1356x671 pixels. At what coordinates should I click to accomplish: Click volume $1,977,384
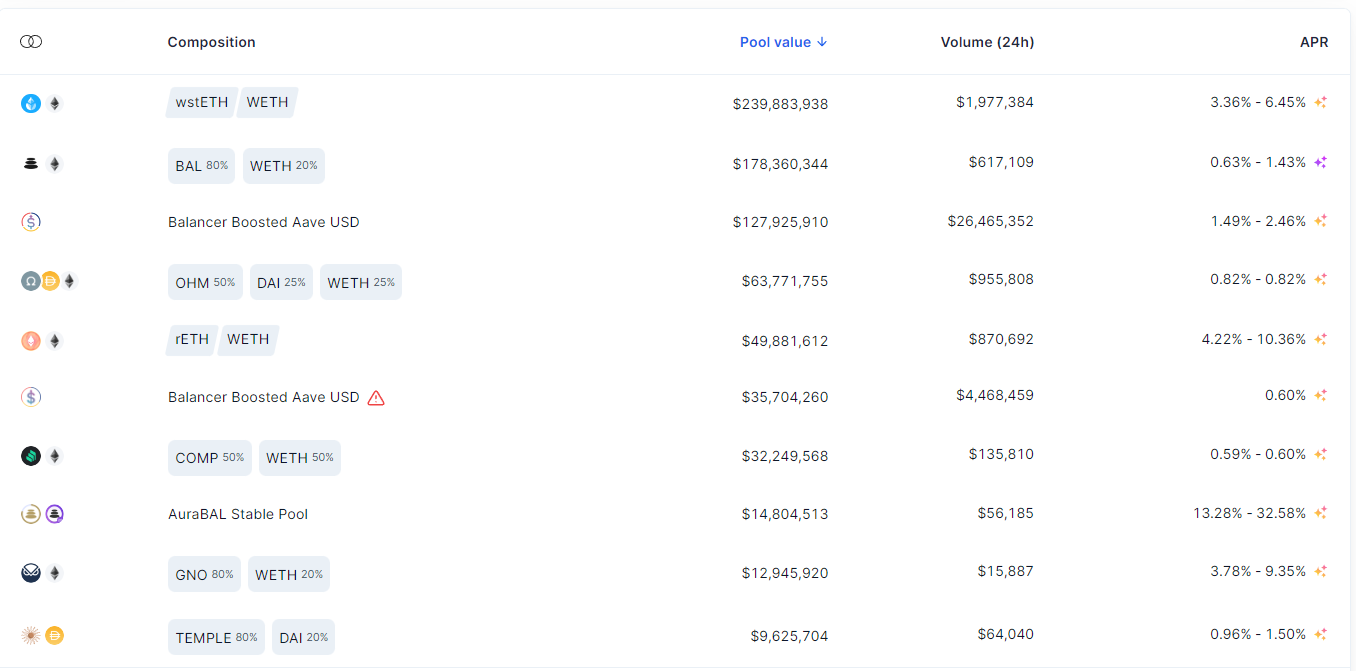(x=995, y=102)
